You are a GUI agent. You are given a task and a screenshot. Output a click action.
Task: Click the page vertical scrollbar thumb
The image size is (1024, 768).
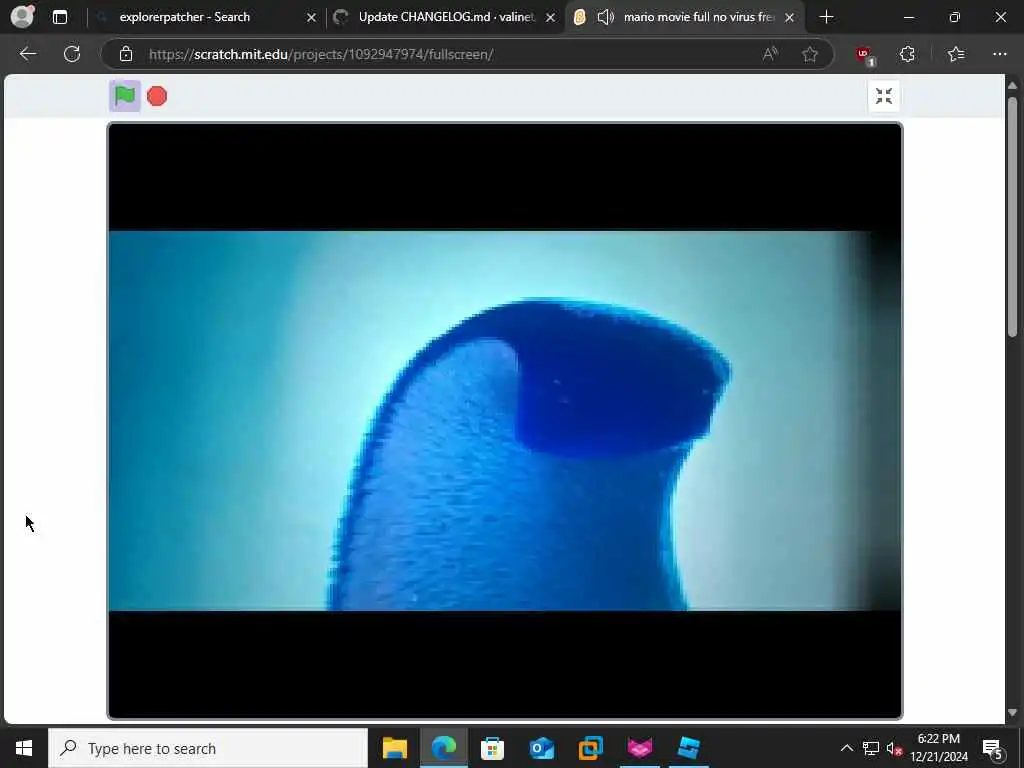1012,217
